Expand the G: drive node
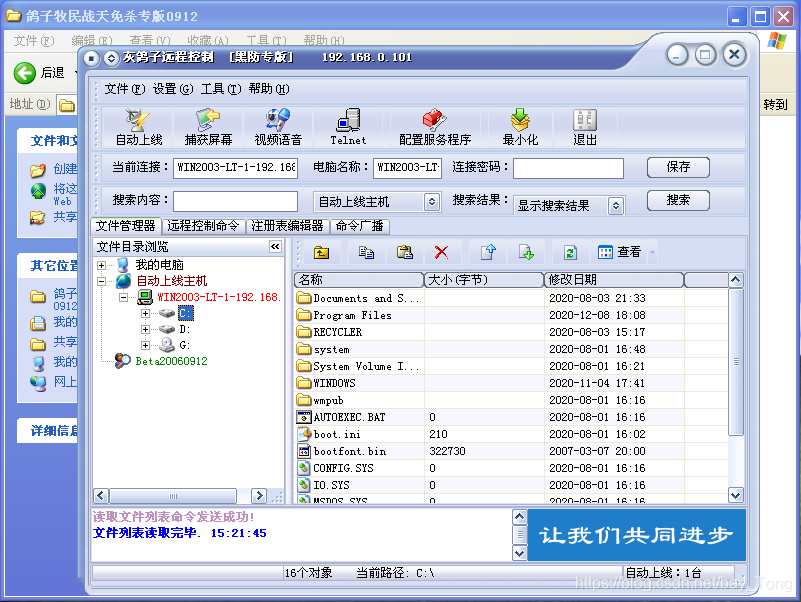Image resolution: width=801 pixels, height=602 pixels. 146,346
